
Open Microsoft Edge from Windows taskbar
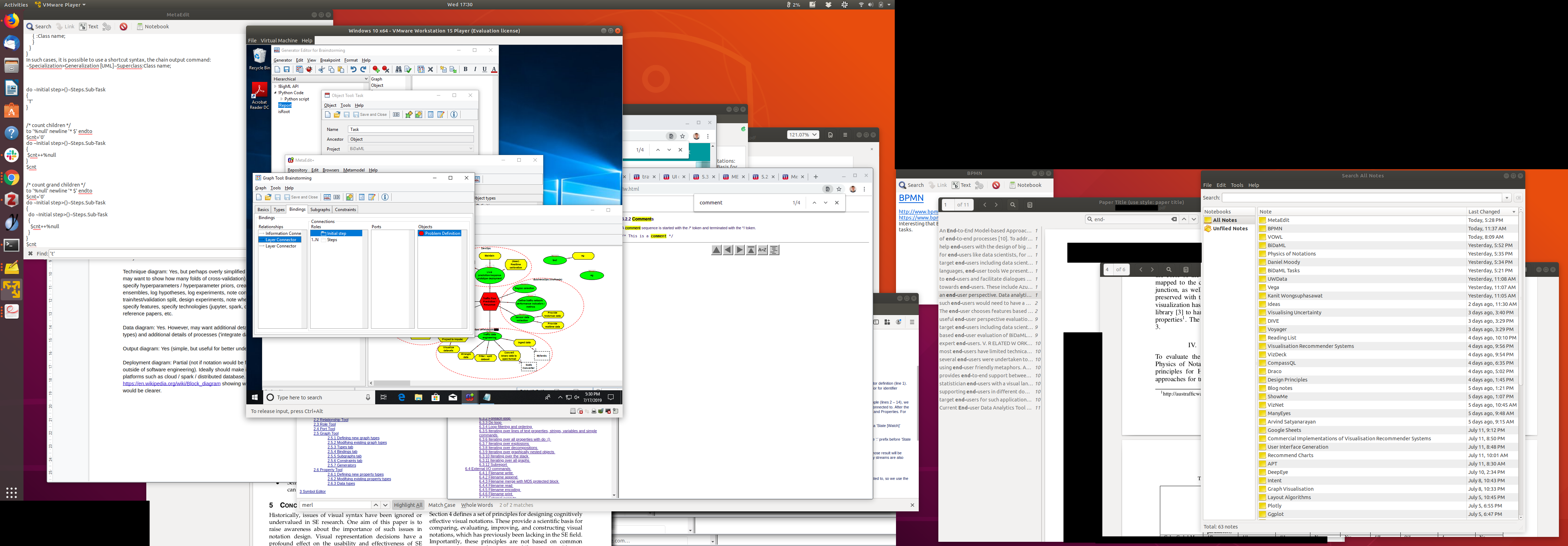click(401, 398)
